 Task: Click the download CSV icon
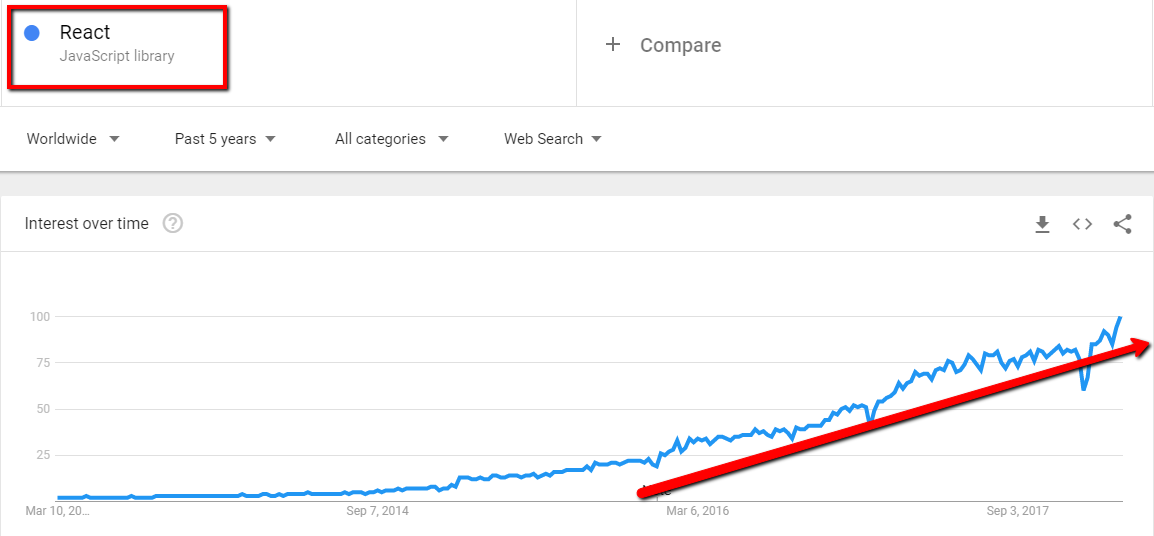[1042, 224]
